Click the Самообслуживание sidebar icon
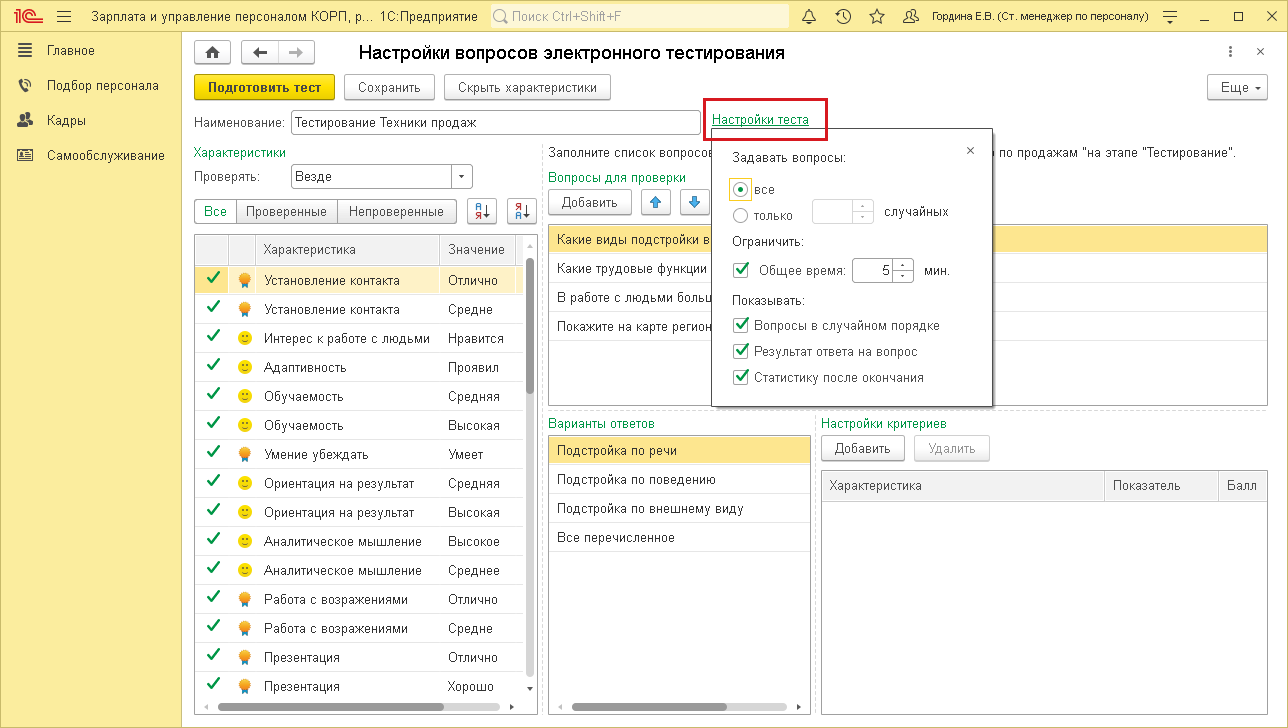Viewport: 1288px width, 728px height. [x=26, y=155]
